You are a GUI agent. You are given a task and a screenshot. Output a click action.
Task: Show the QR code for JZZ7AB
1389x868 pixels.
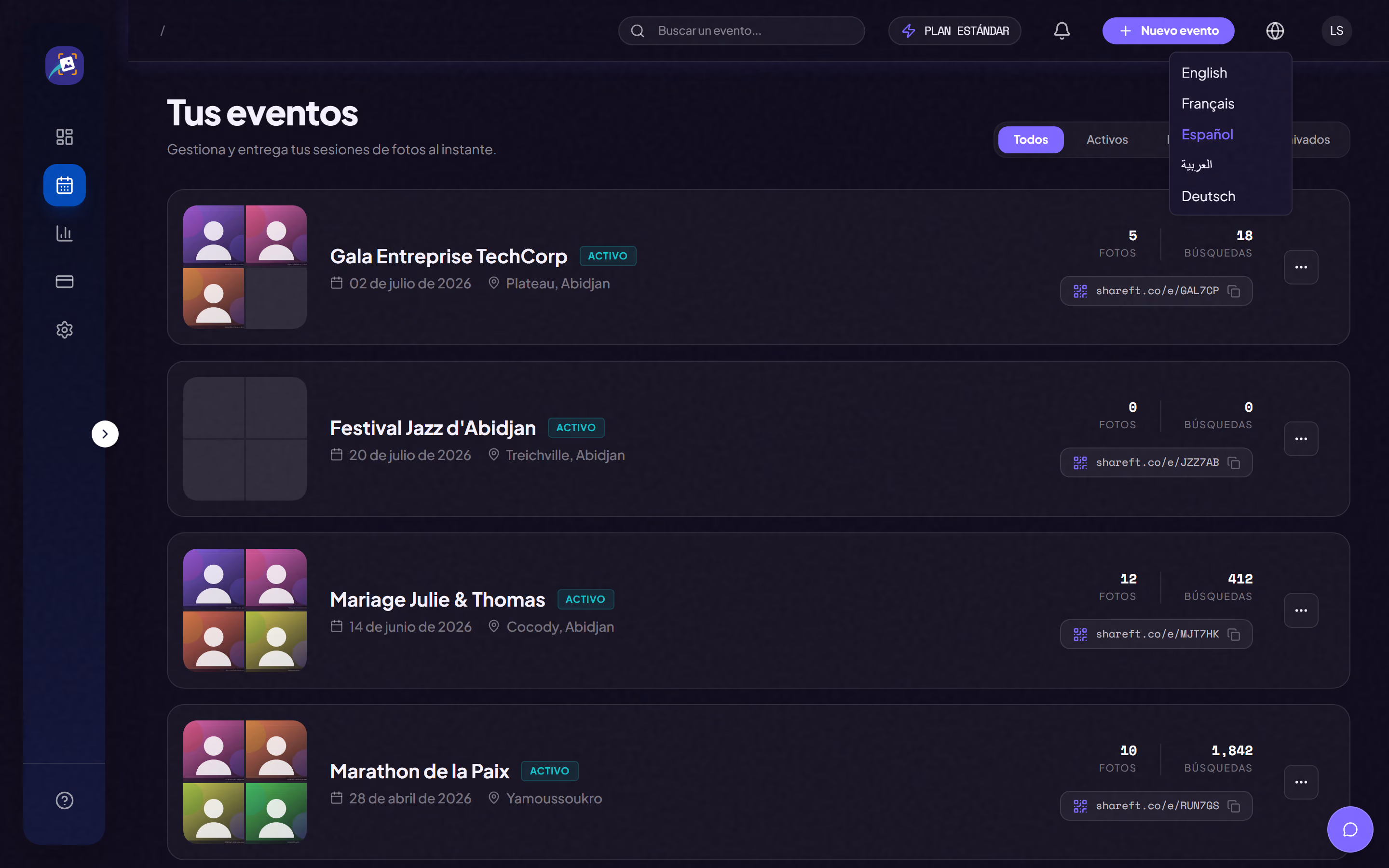coord(1080,463)
